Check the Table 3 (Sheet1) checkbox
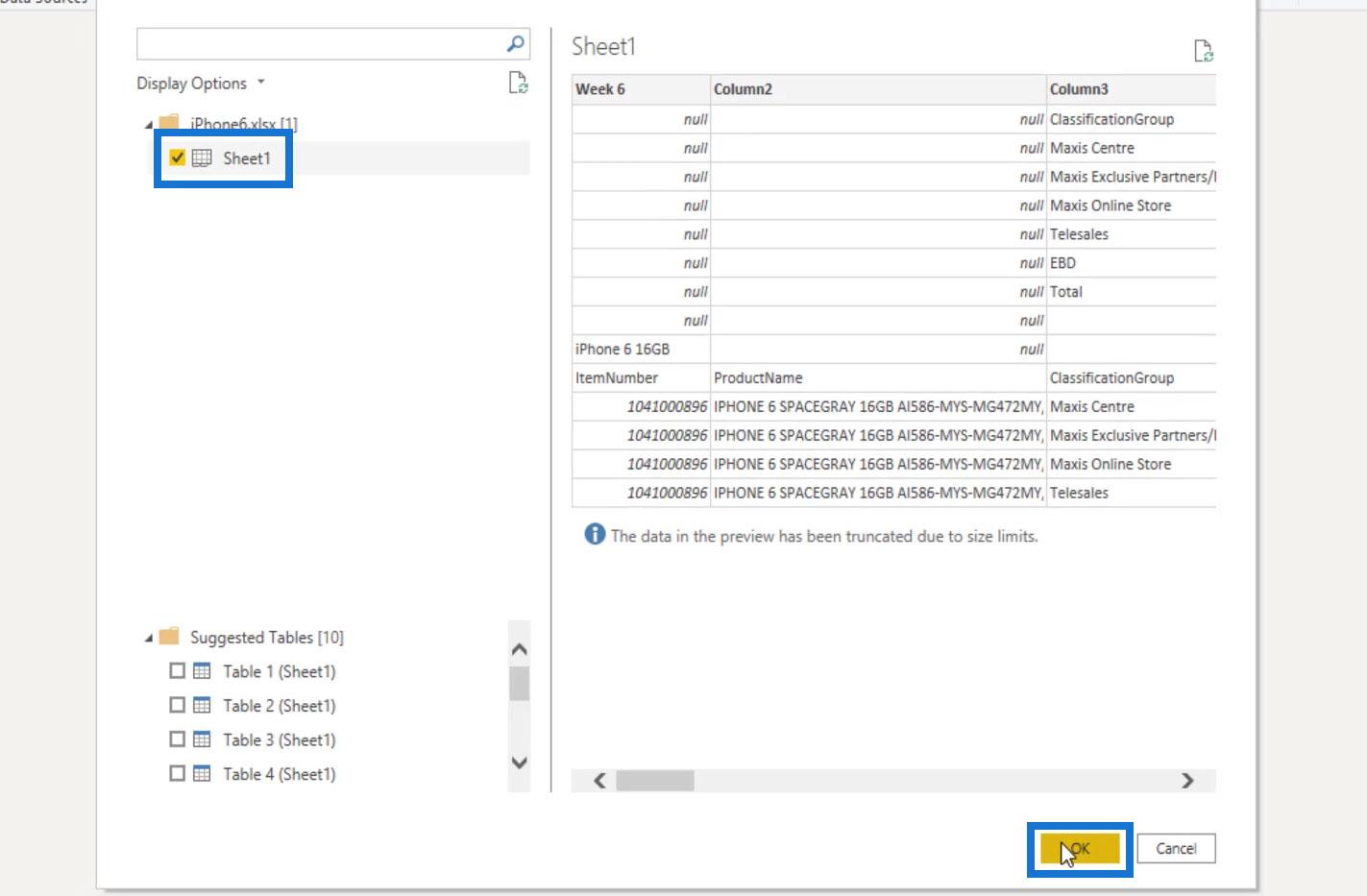This screenshot has height=896, width=1367. point(177,739)
